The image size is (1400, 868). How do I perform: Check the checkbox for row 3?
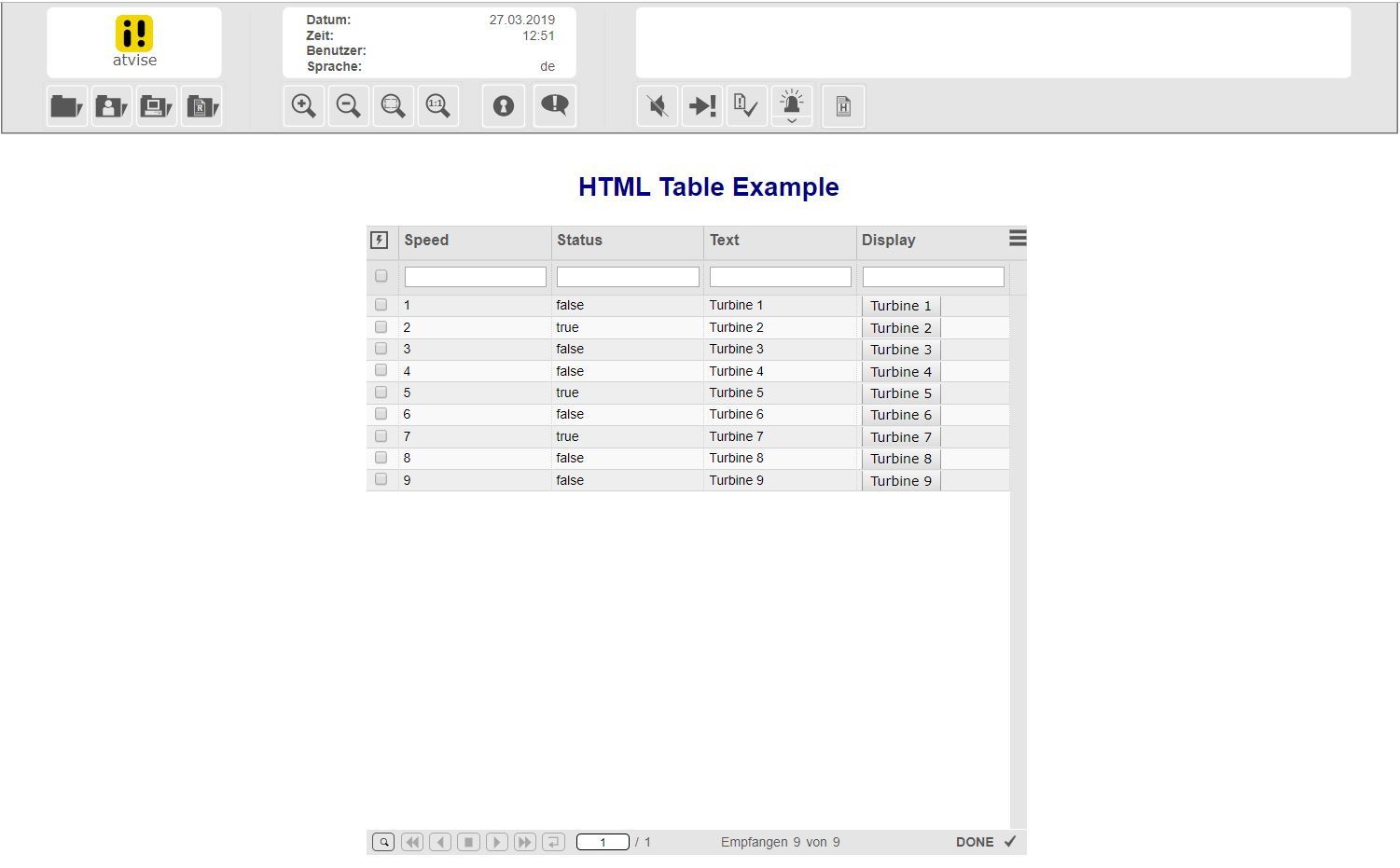381,349
